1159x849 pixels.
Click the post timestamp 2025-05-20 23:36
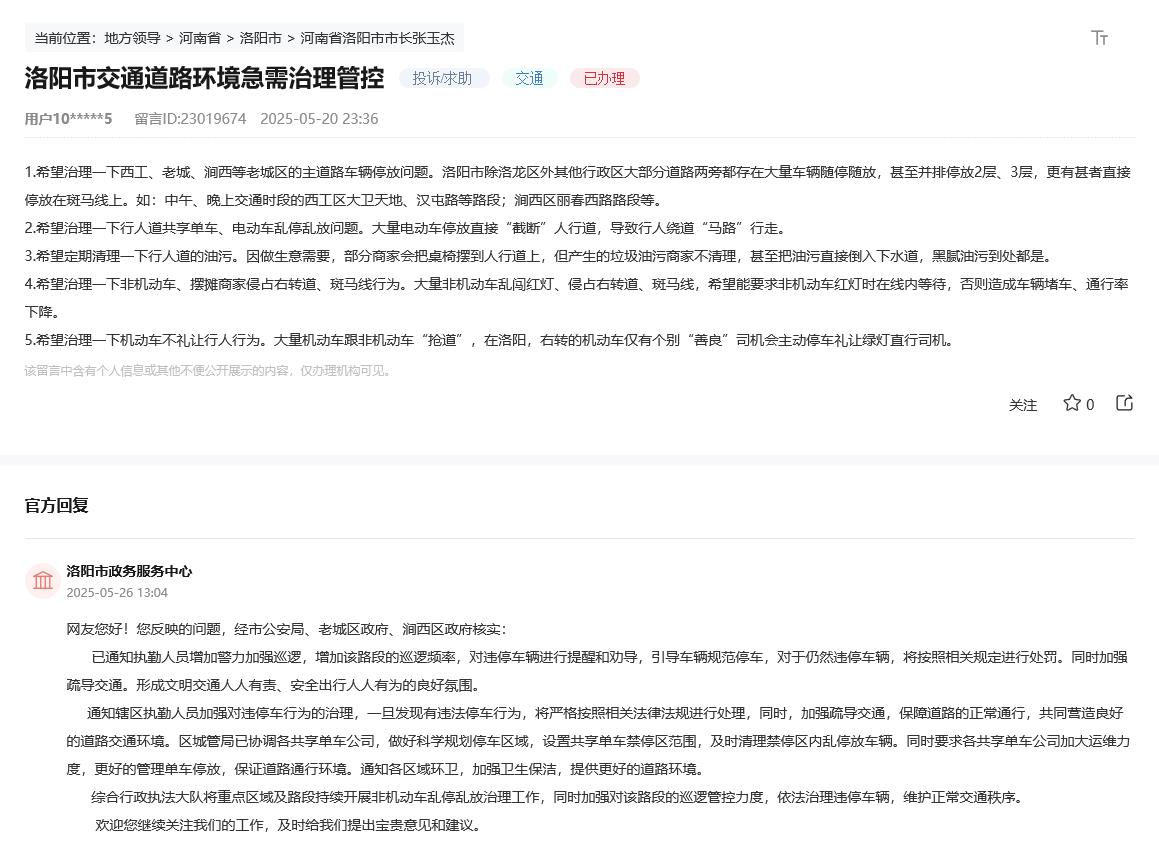319,119
